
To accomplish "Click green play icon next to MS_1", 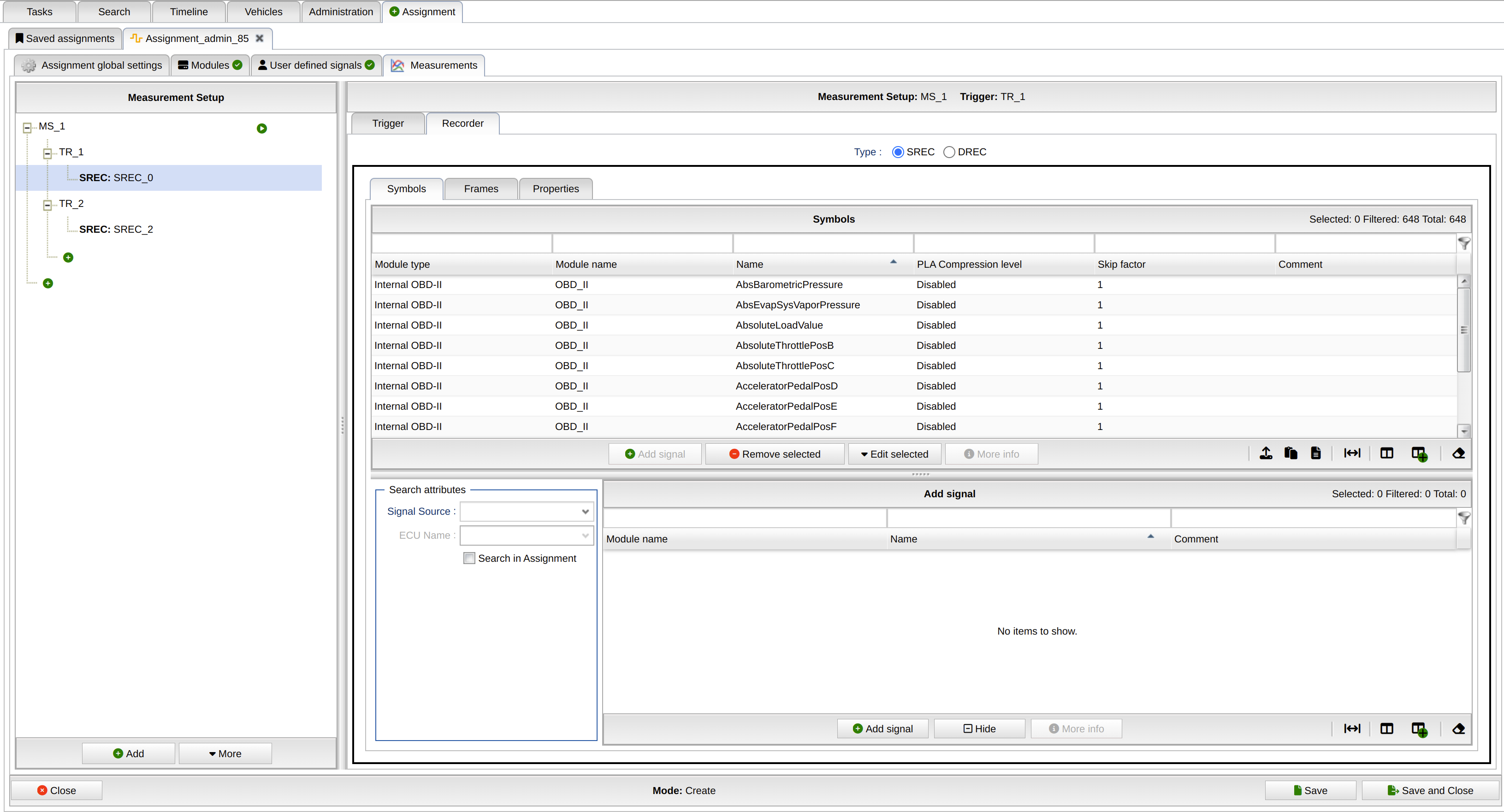I will (261, 129).
